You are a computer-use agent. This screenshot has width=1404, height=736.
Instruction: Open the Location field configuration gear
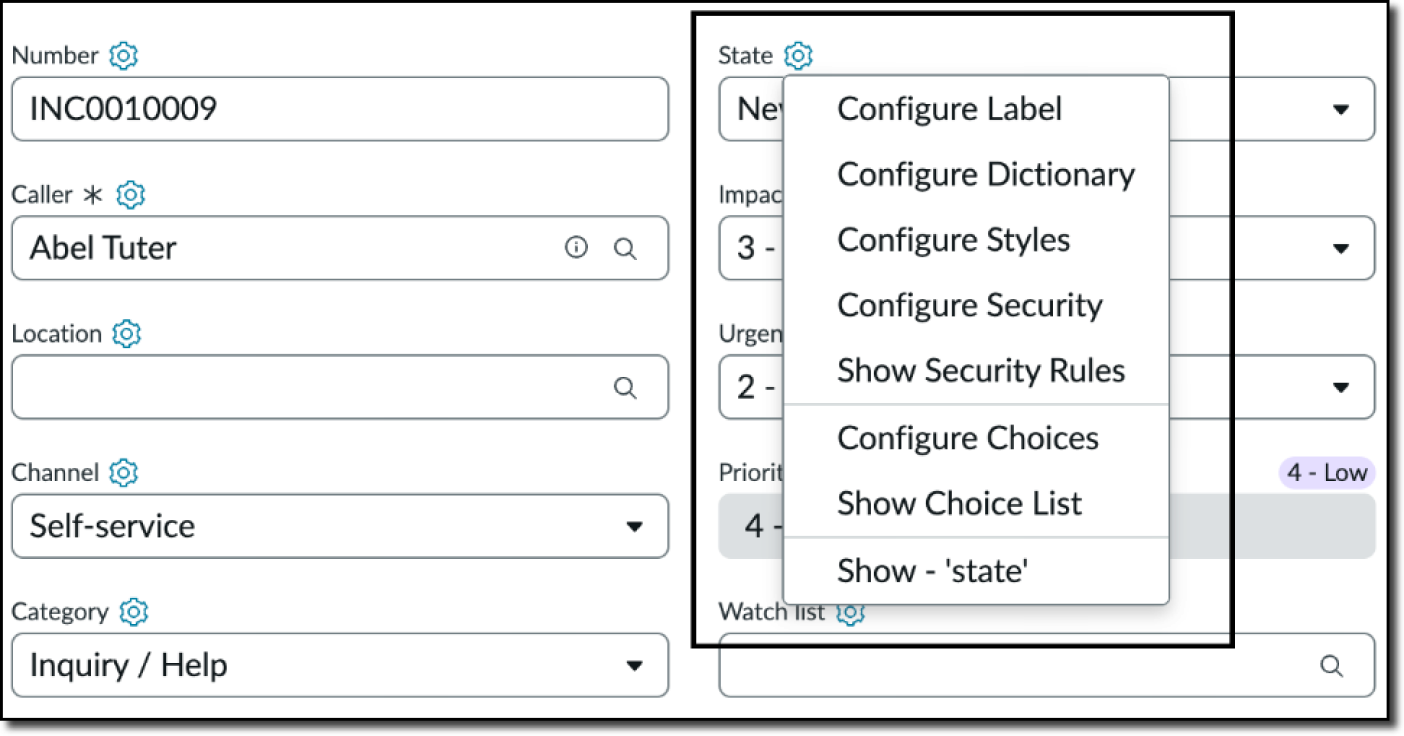pyautogui.click(x=126, y=334)
